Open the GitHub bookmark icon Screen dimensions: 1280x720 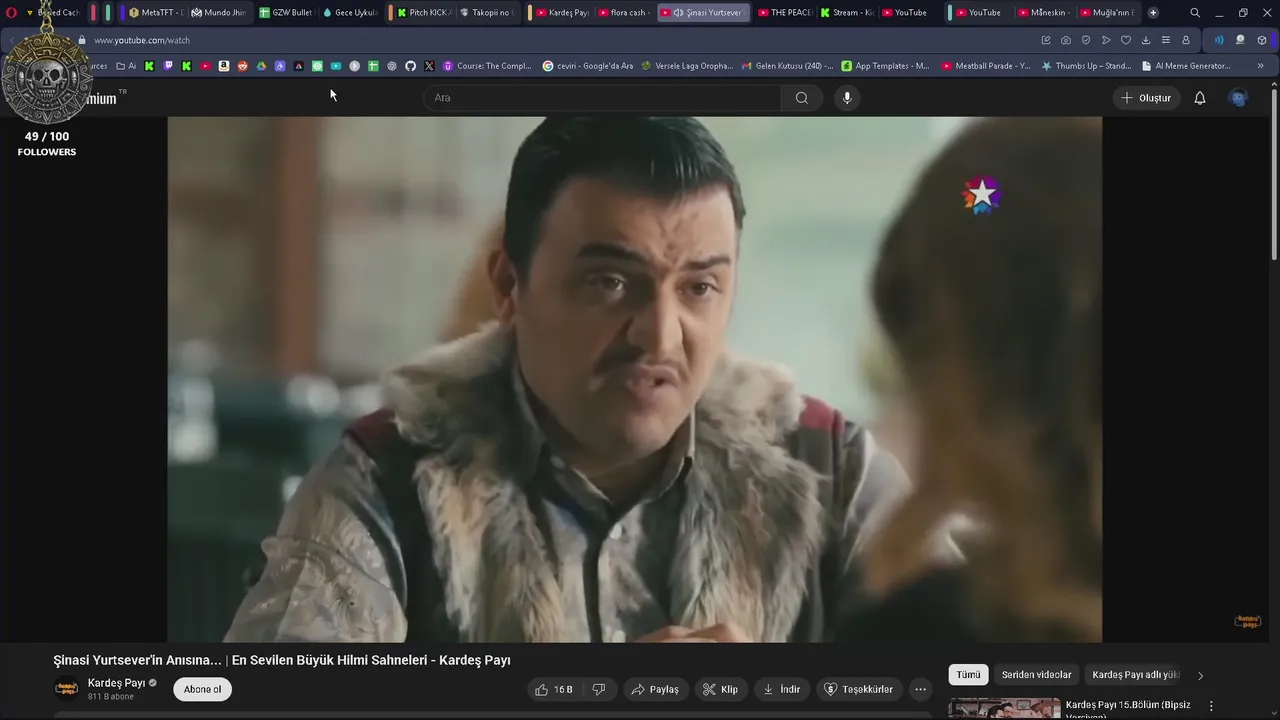click(410, 66)
